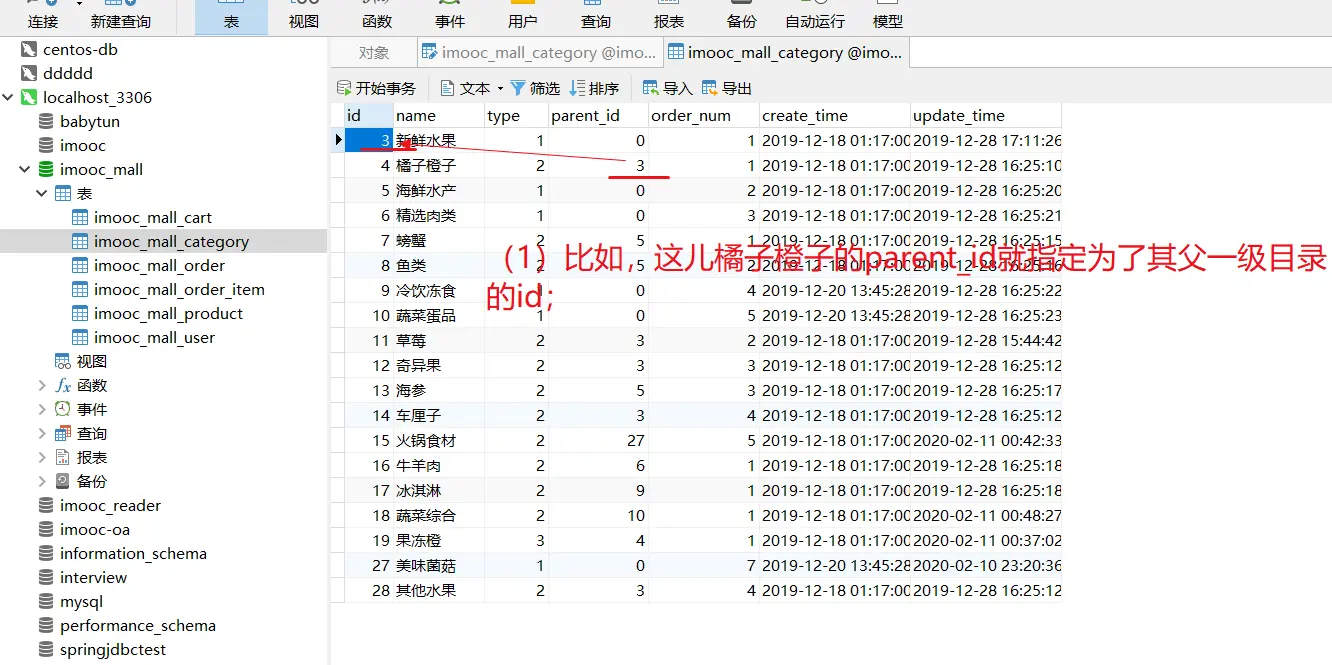Click the order_num column header
1332x665 pixels.
click(x=704, y=115)
